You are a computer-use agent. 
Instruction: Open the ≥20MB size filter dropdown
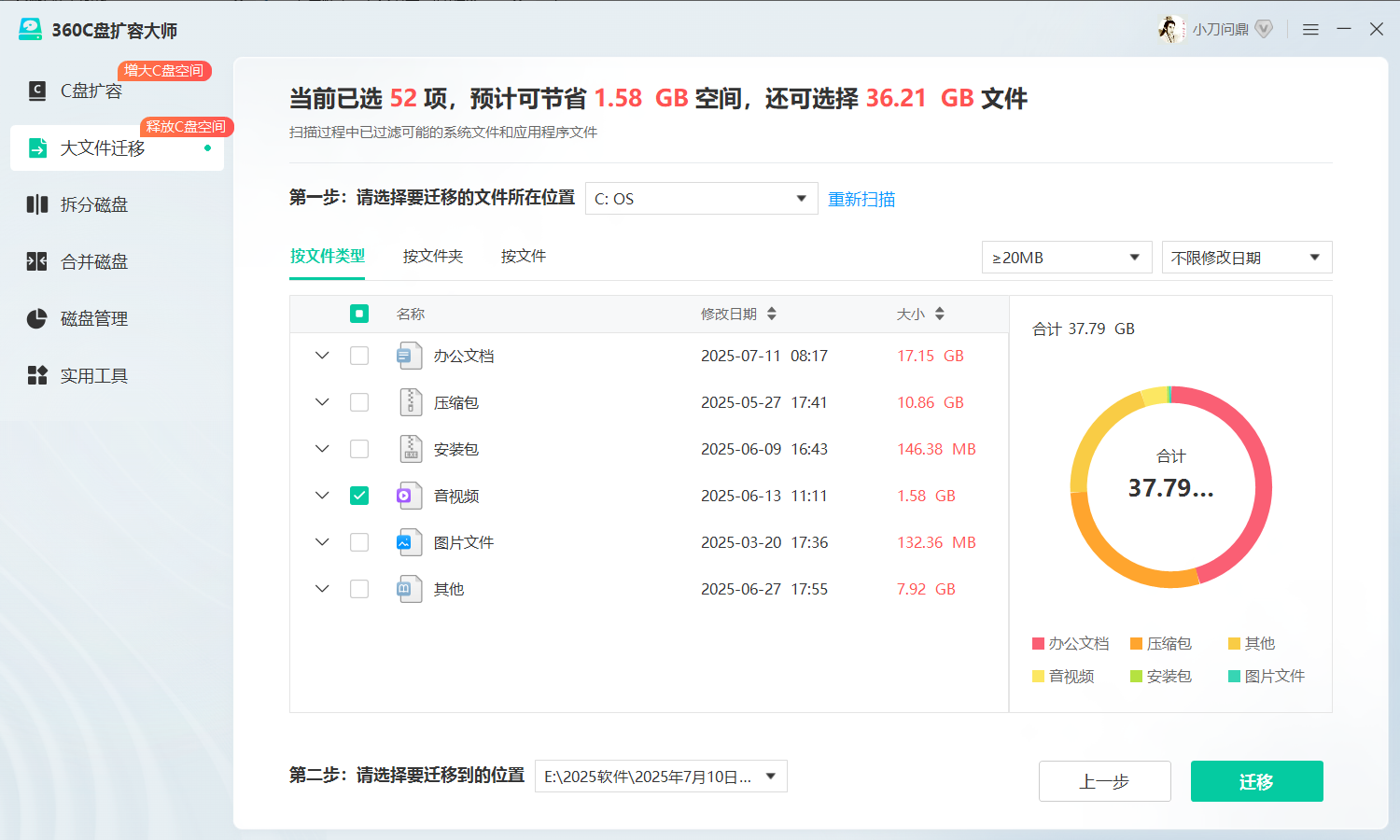pos(1066,258)
